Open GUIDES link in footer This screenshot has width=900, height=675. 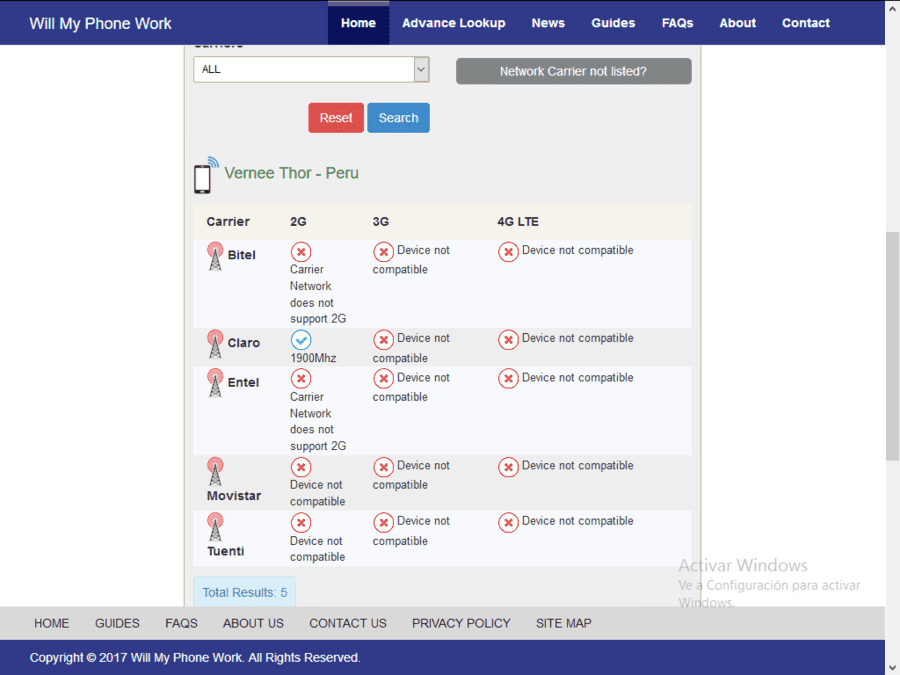(x=117, y=623)
